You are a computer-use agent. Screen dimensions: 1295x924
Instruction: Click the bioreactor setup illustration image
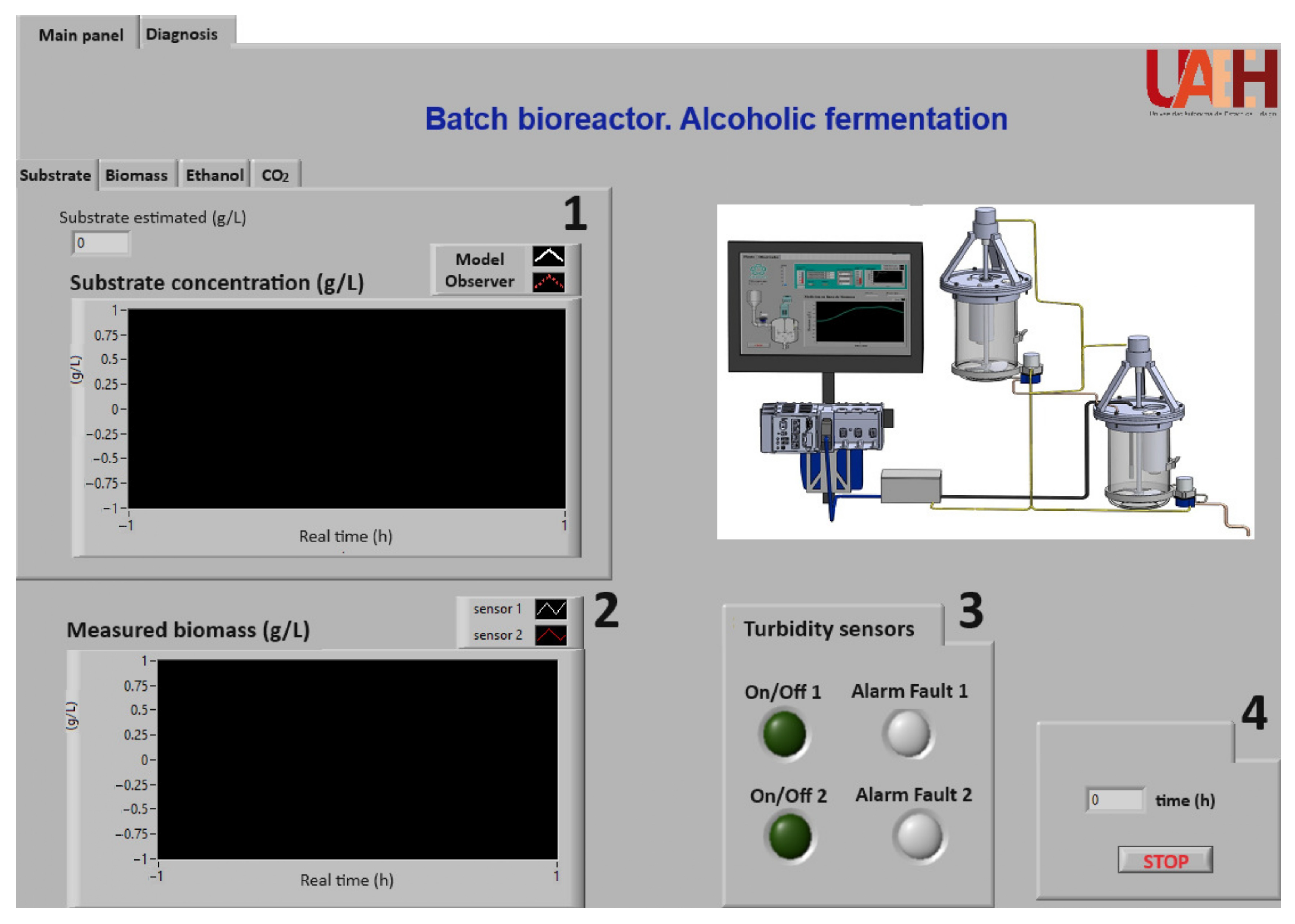(984, 372)
